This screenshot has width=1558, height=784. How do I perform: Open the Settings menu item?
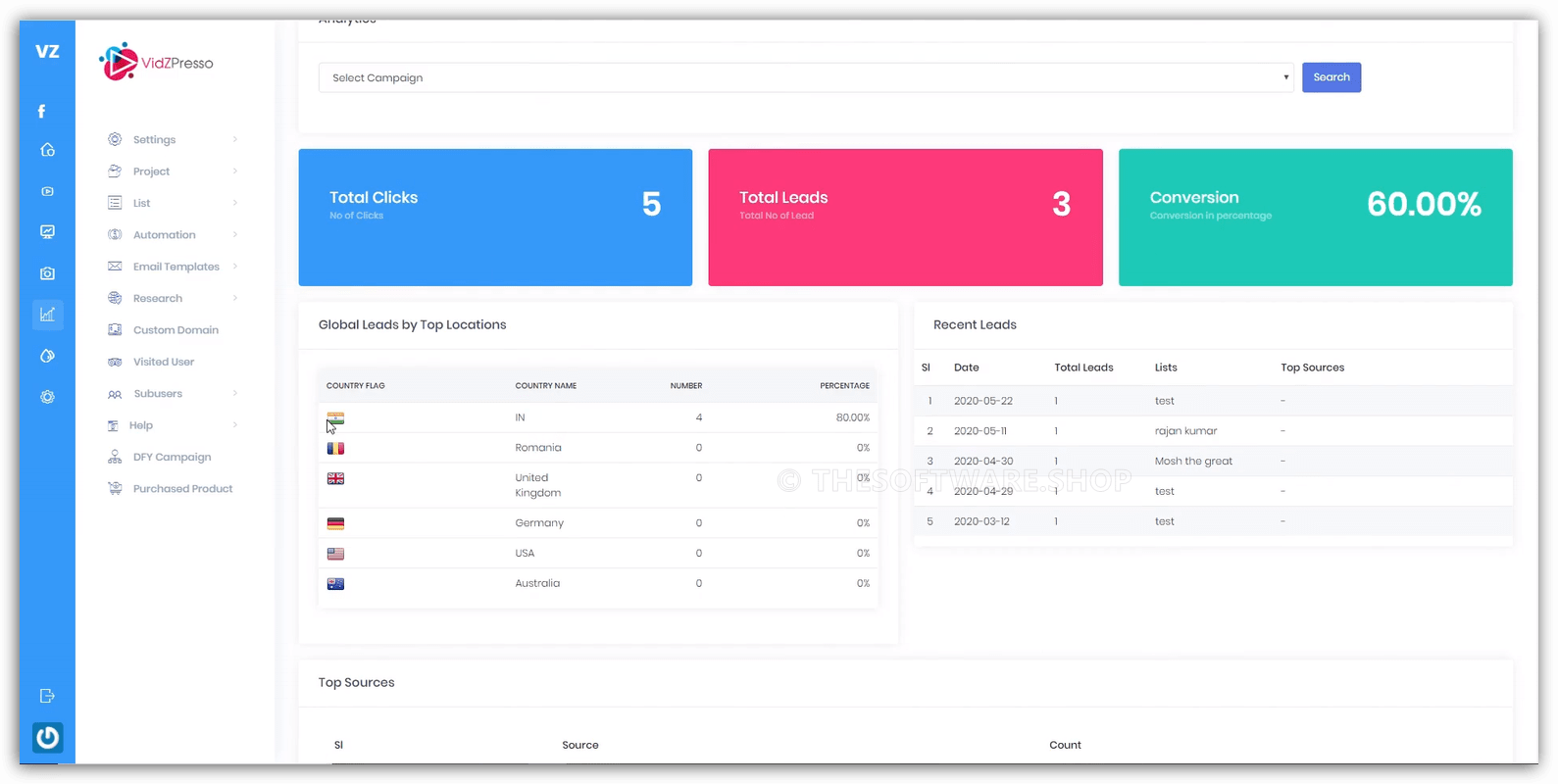[154, 139]
